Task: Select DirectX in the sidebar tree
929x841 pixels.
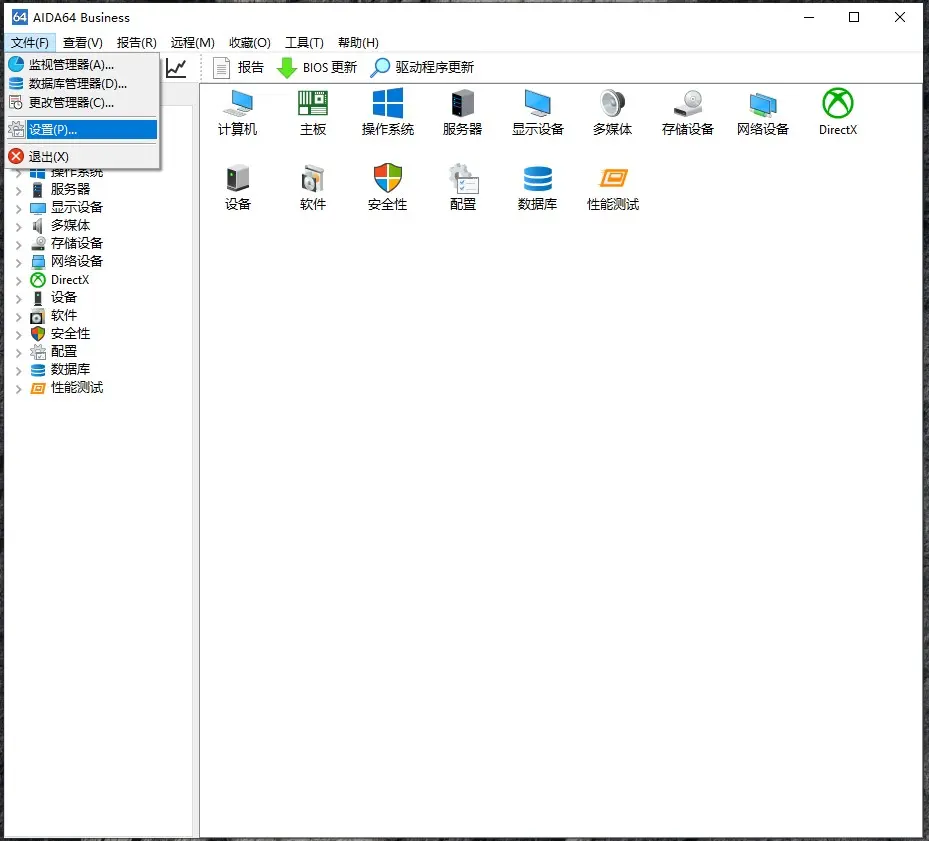Action: 70,280
